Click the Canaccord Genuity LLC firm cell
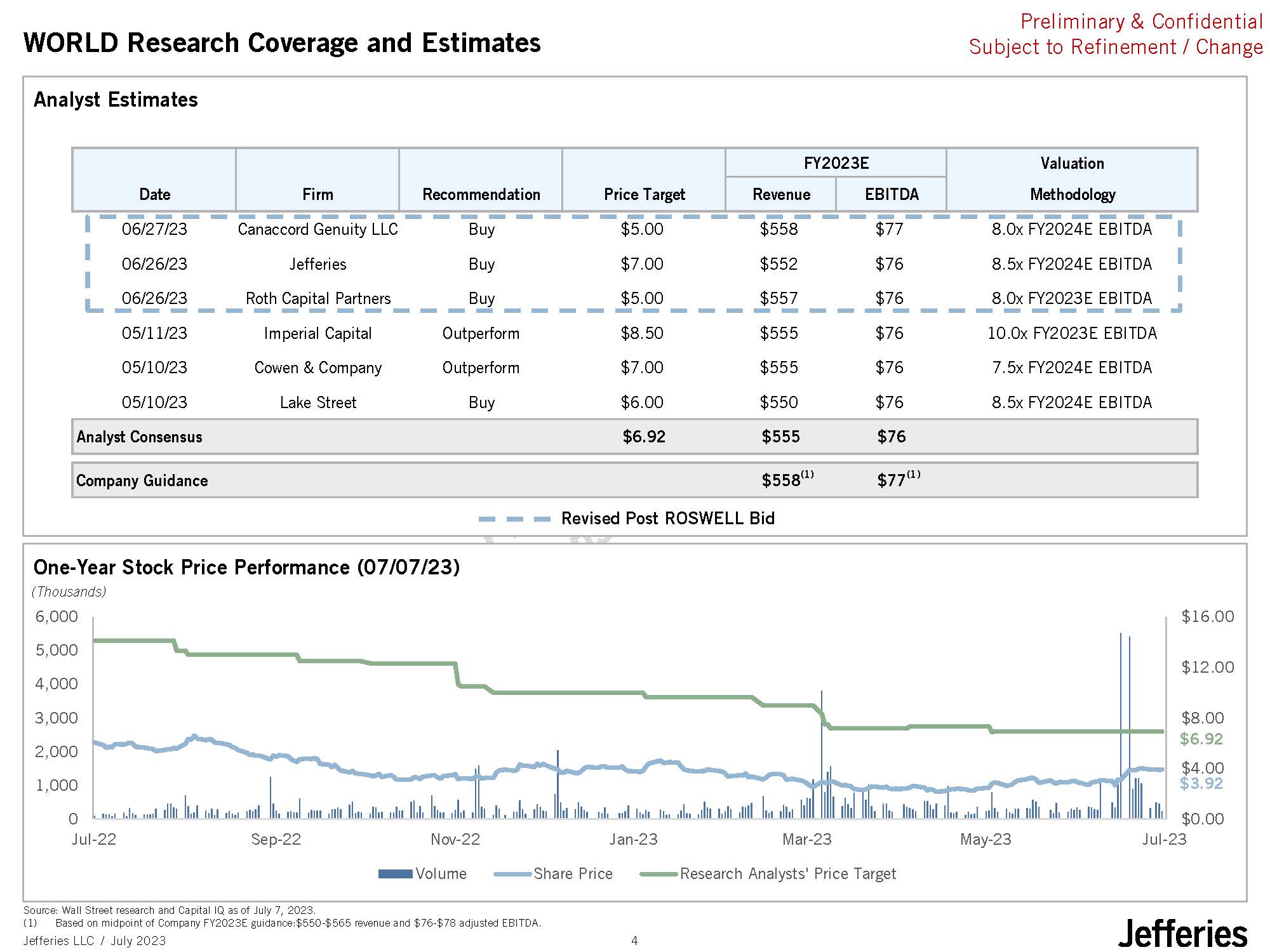 [317, 229]
